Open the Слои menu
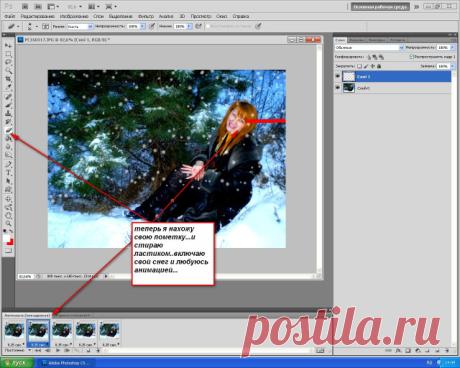 98,16
